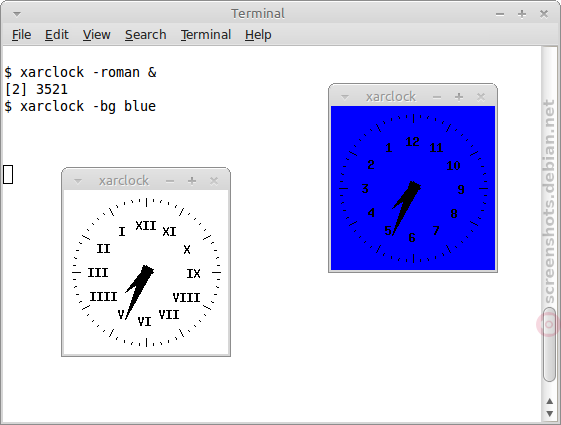Minimize the roman numeral xarclock window
Image resolution: width=561 pixels, height=425 pixels.
tap(170, 181)
